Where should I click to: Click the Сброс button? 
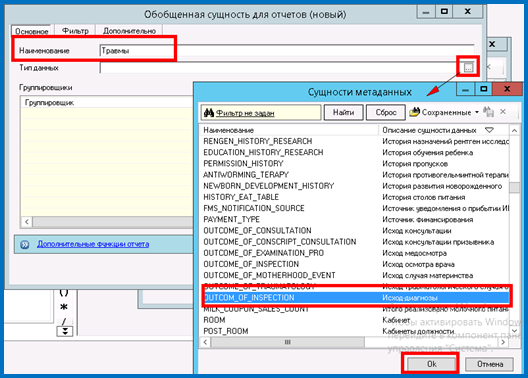click(386, 112)
